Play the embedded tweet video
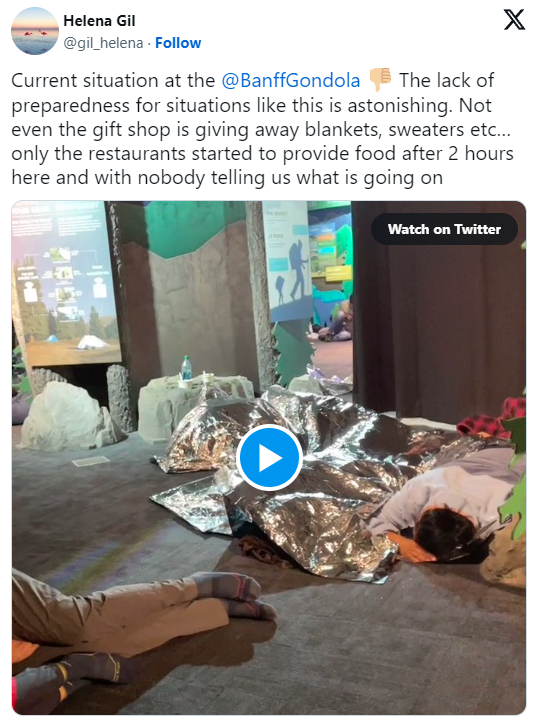The width and height of the screenshot is (536, 716). click(x=269, y=458)
